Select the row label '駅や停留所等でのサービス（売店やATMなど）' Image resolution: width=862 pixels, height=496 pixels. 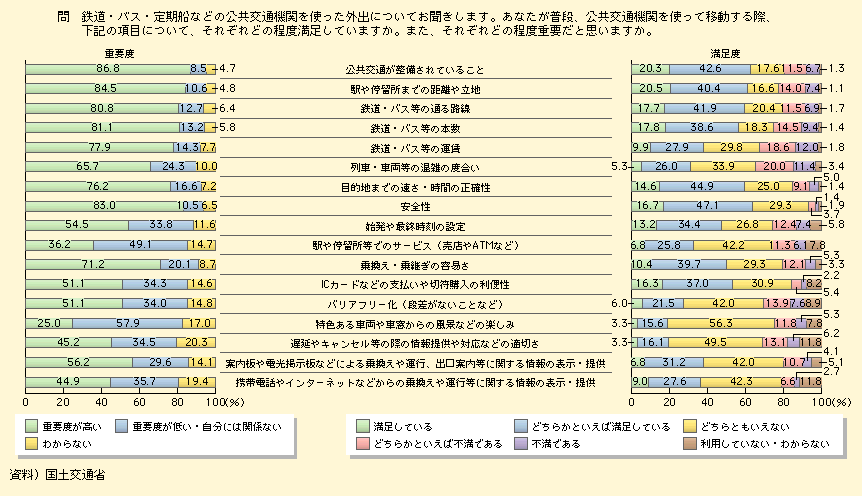point(415,246)
